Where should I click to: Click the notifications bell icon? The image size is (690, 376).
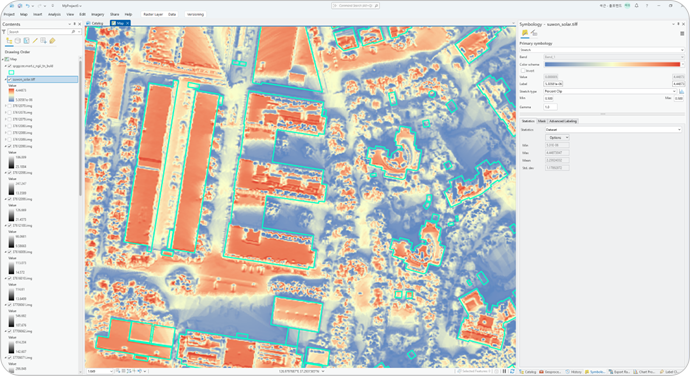pos(636,6)
